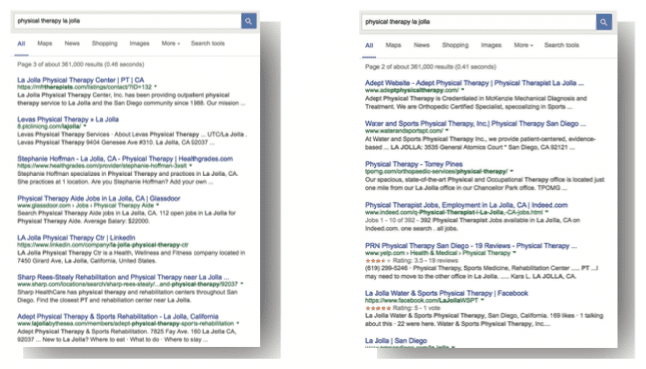The height and width of the screenshot is (369, 646).
Task: Expand the More dropdown in page 2 panel
Action: pos(523,45)
